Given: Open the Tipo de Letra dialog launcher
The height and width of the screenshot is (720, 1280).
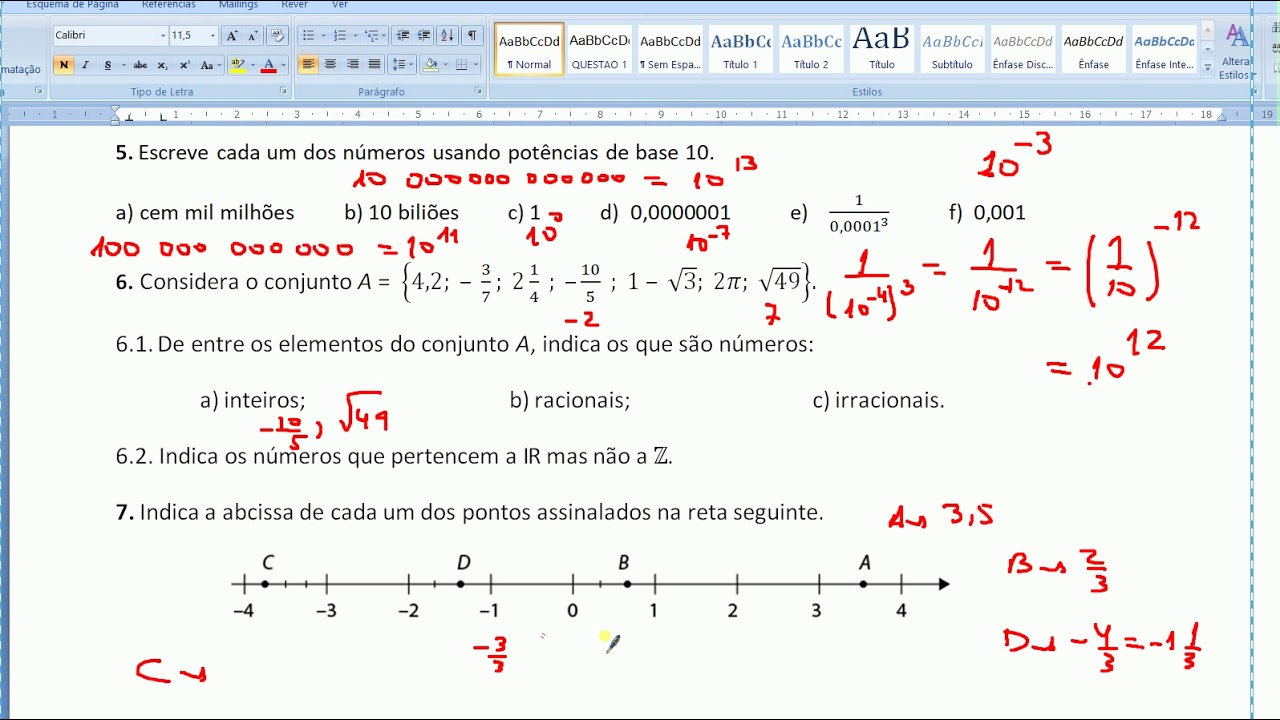Looking at the screenshot, I should [x=283, y=91].
